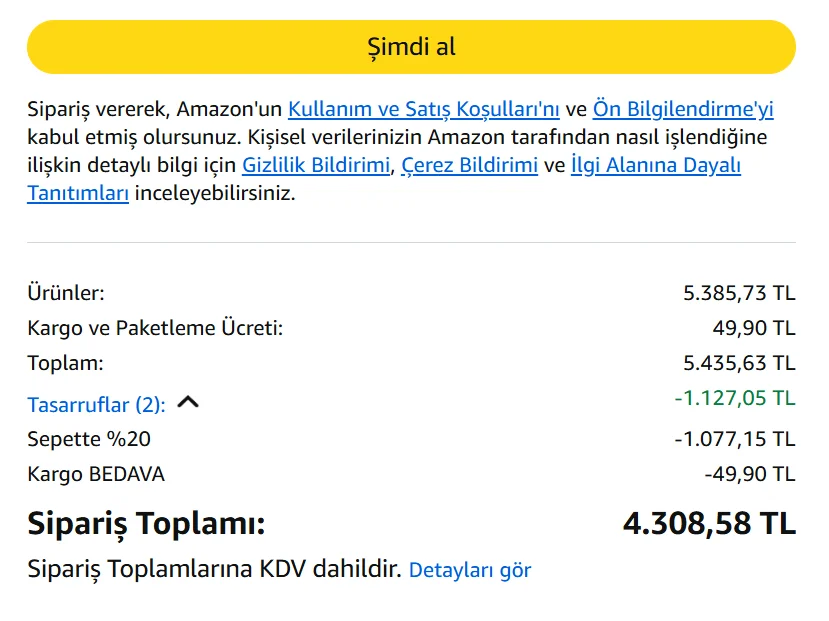This screenshot has width=829, height=621.
Task: Collapse savings with the chevron-up icon
Action: [188, 403]
